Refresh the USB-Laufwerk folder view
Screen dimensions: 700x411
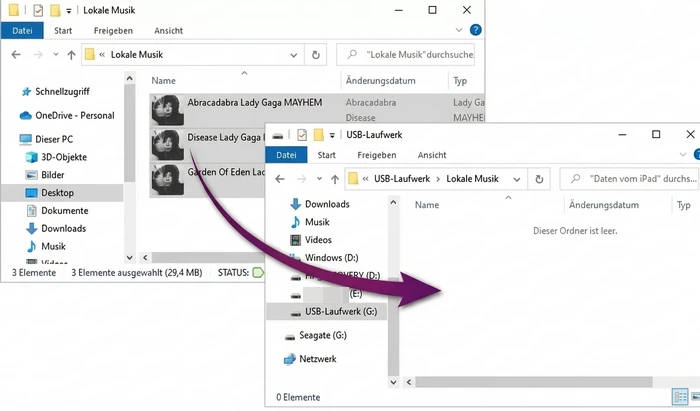tap(539, 179)
